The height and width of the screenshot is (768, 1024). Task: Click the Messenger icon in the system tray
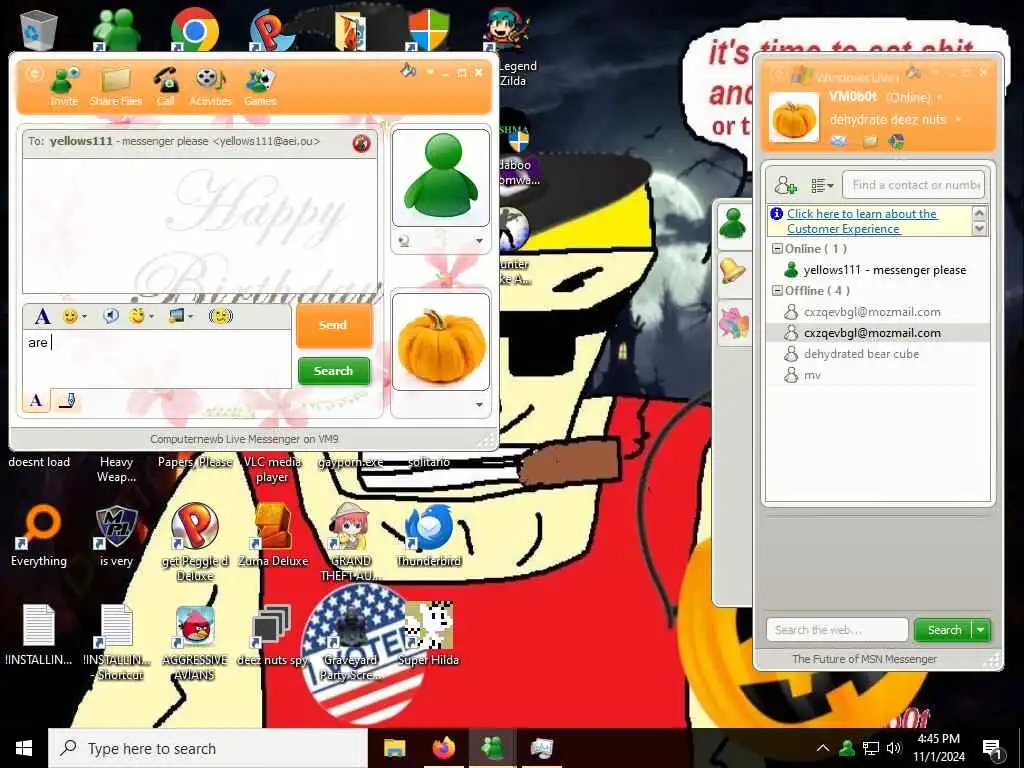[x=847, y=748]
